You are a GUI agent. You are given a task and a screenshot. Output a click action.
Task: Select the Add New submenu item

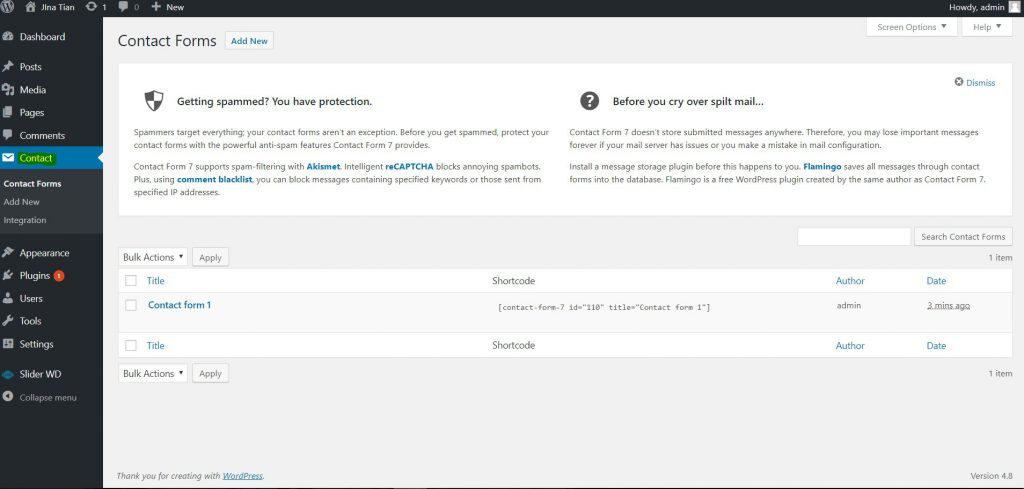coord(22,202)
